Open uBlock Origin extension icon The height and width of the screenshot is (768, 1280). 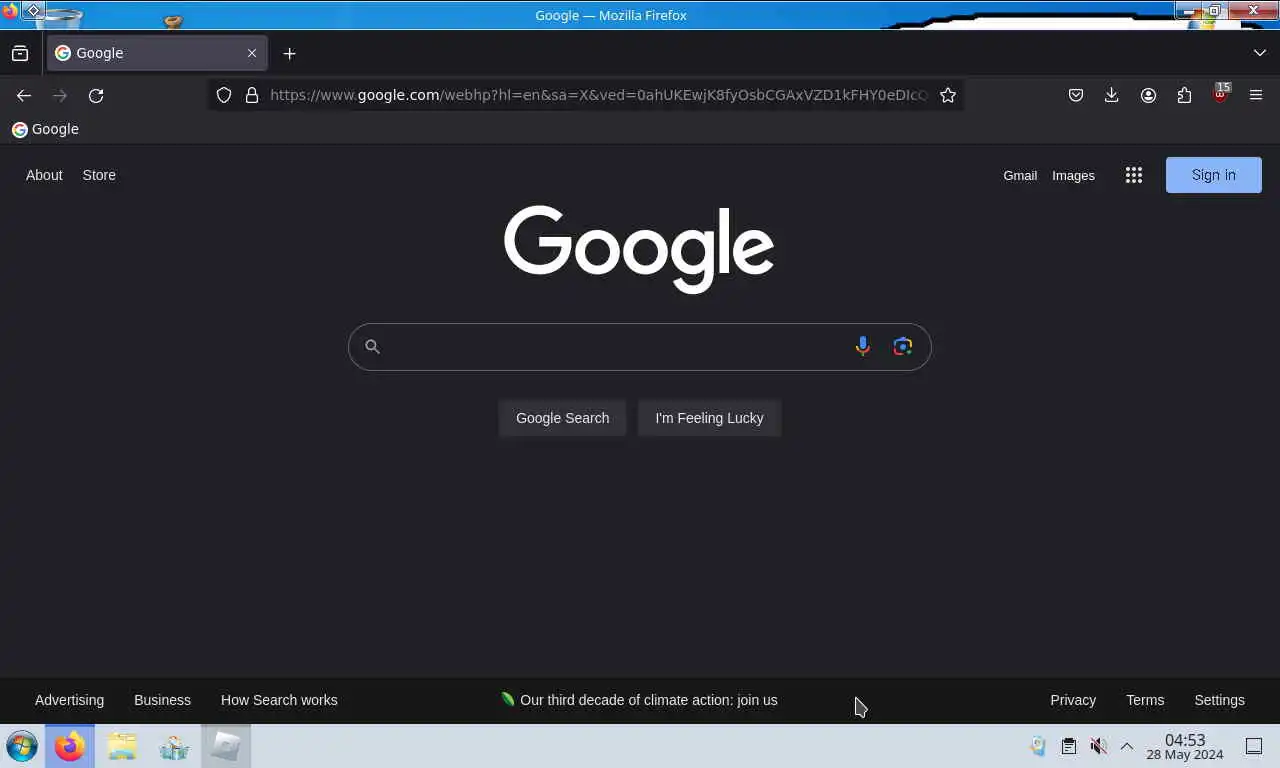click(1220, 95)
